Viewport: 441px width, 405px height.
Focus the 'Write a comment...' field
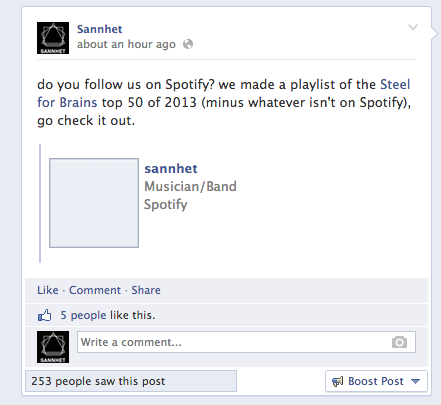pos(246,342)
